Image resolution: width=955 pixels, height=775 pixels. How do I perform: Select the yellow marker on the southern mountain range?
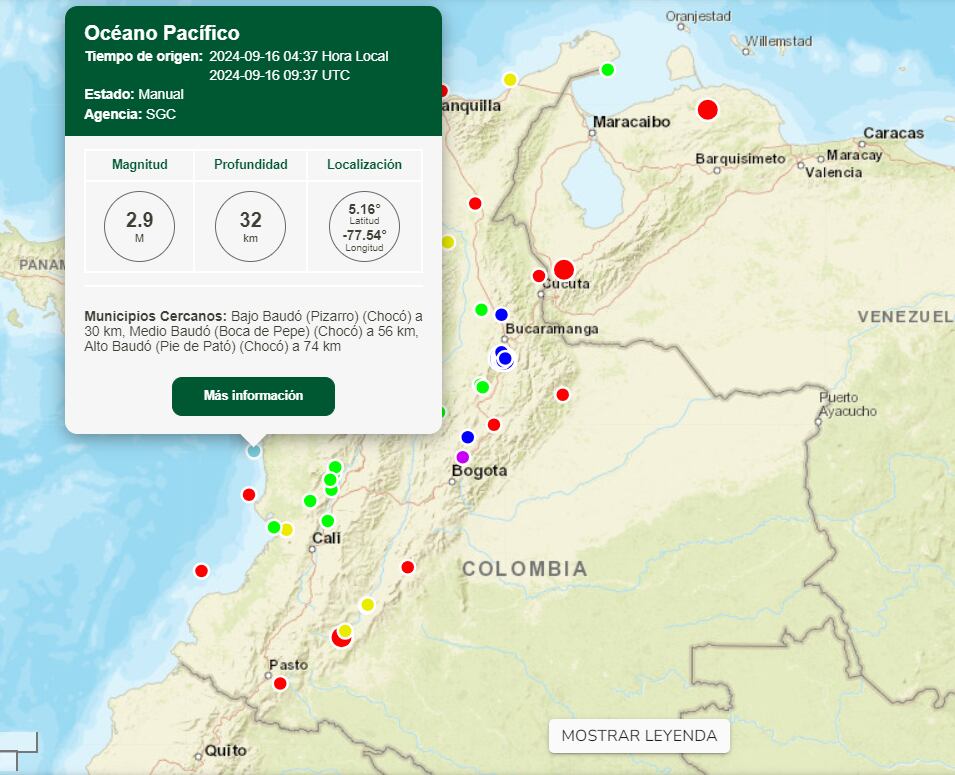pos(368,604)
